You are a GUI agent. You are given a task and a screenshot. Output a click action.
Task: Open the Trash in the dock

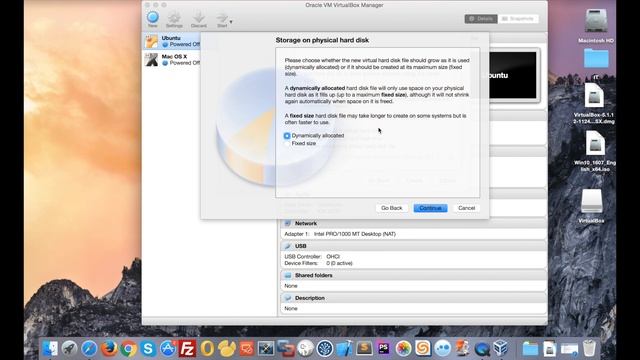click(x=589, y=348)
